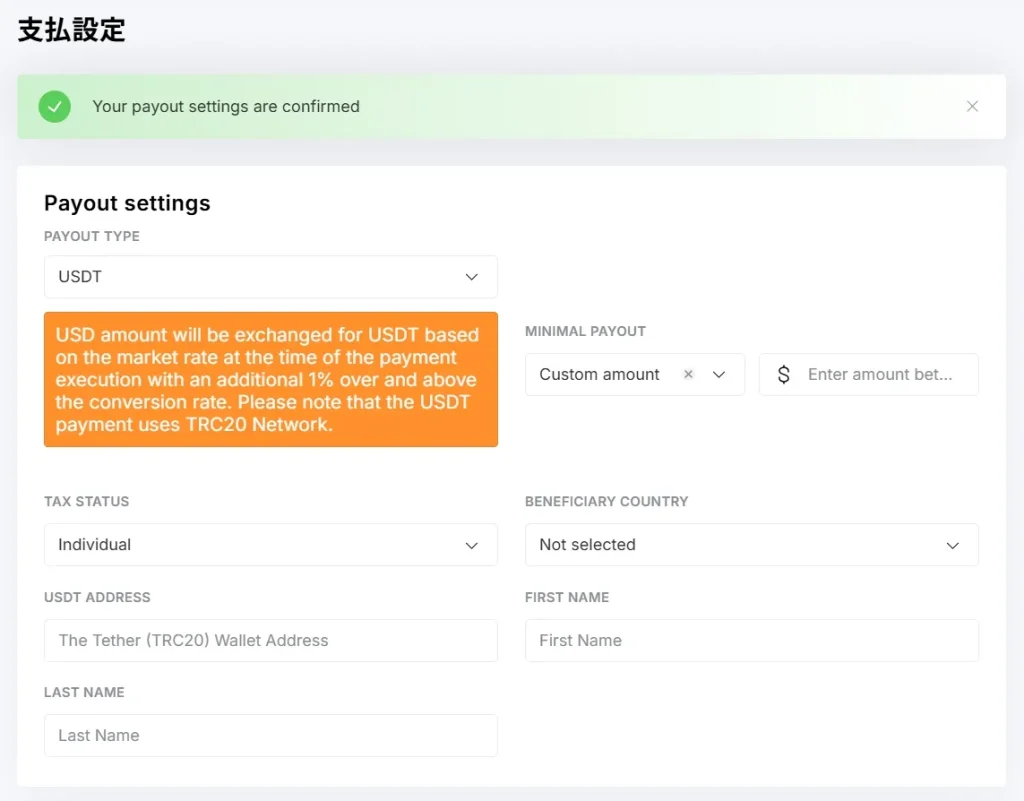This screenshot has height=801, width=1024.
Task: Clear the Custom amount selection
Action: [688, 375]
